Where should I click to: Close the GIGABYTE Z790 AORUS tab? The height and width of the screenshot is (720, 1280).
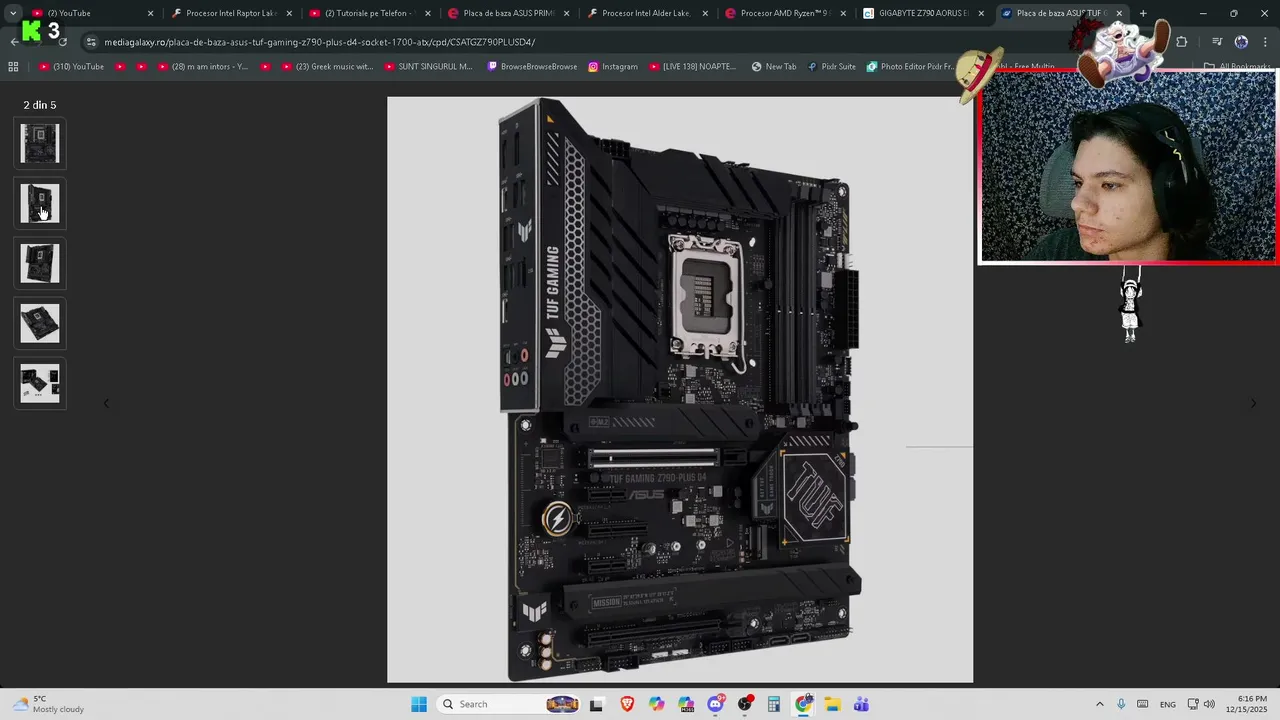[981, 13]
